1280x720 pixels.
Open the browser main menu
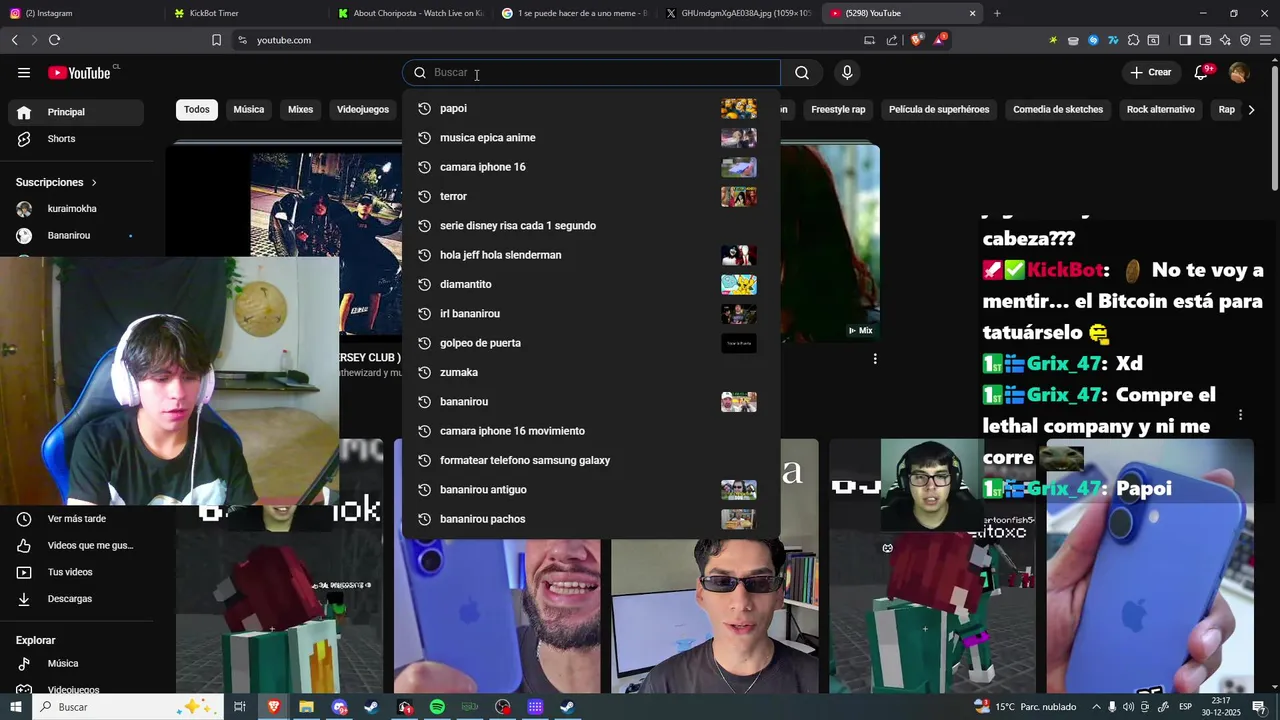(x=1265, y=40)
